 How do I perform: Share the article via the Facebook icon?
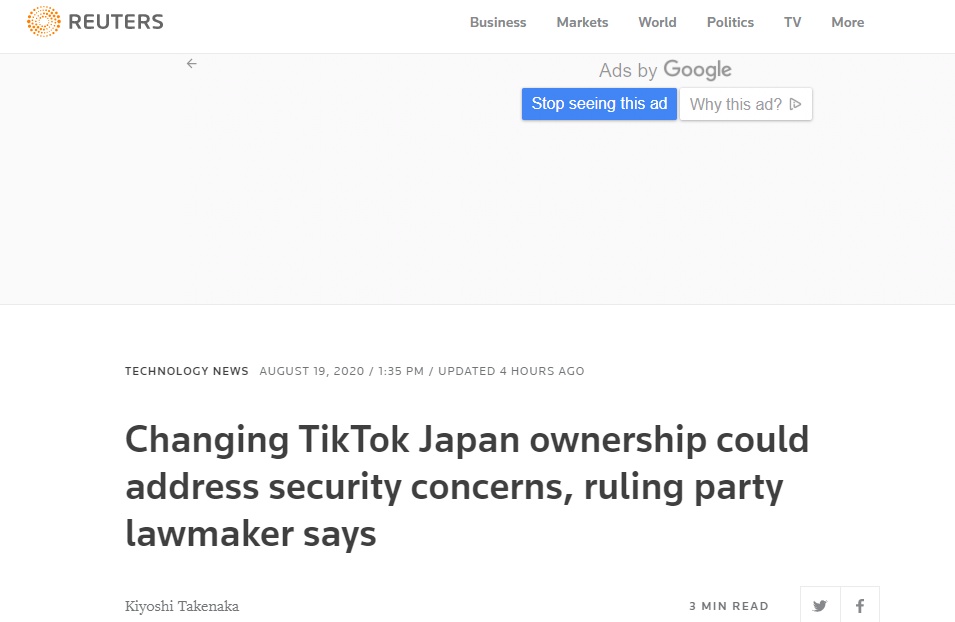click(x=860, y=606)
